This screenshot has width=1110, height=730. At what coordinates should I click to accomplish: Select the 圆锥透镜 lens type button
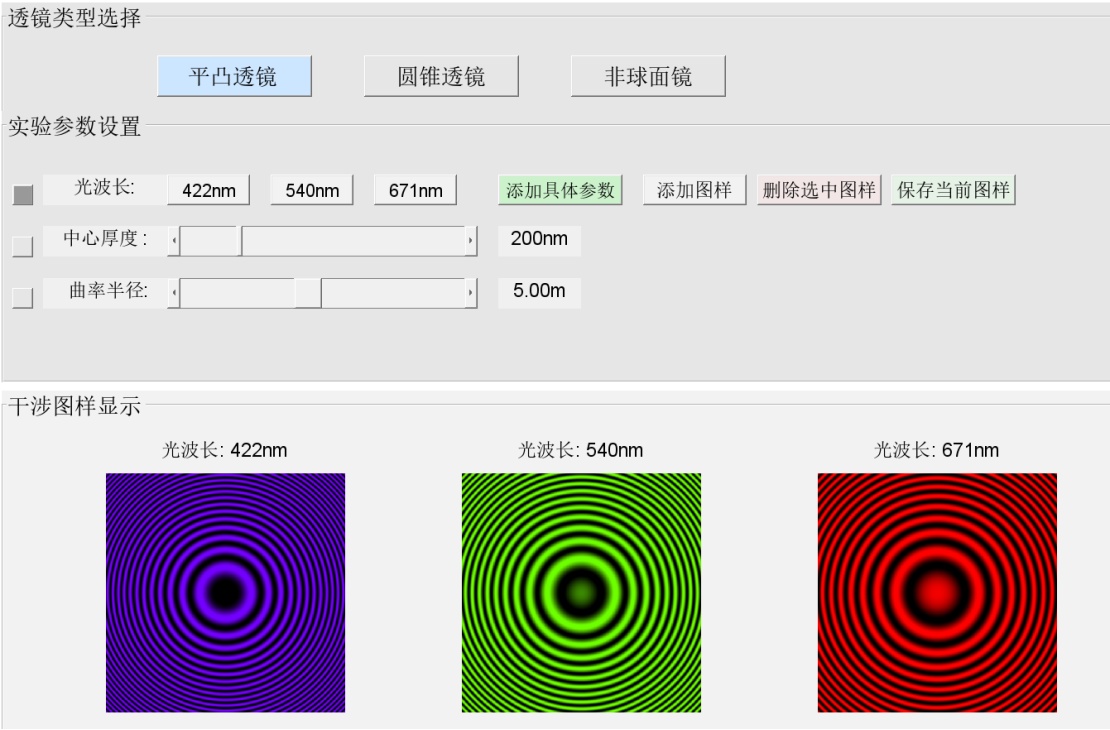point(441,76)
